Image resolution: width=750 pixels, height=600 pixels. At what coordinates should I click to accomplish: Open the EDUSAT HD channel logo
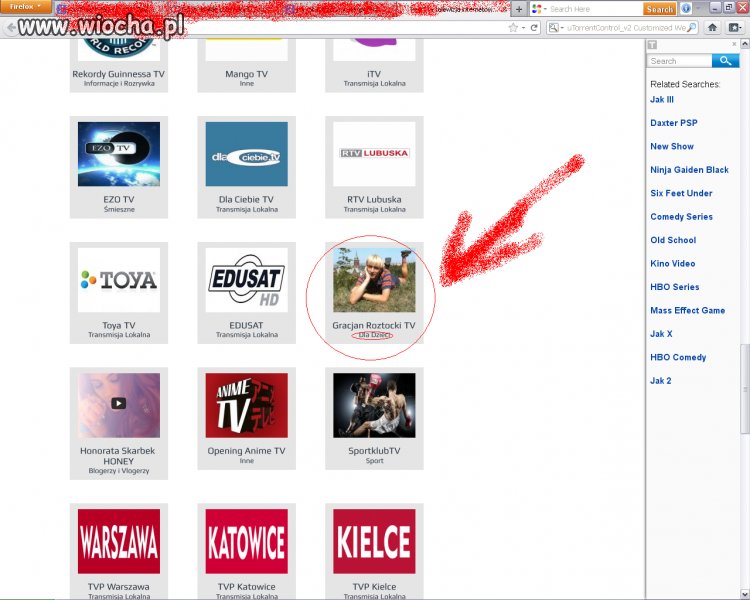click(246, 280)
